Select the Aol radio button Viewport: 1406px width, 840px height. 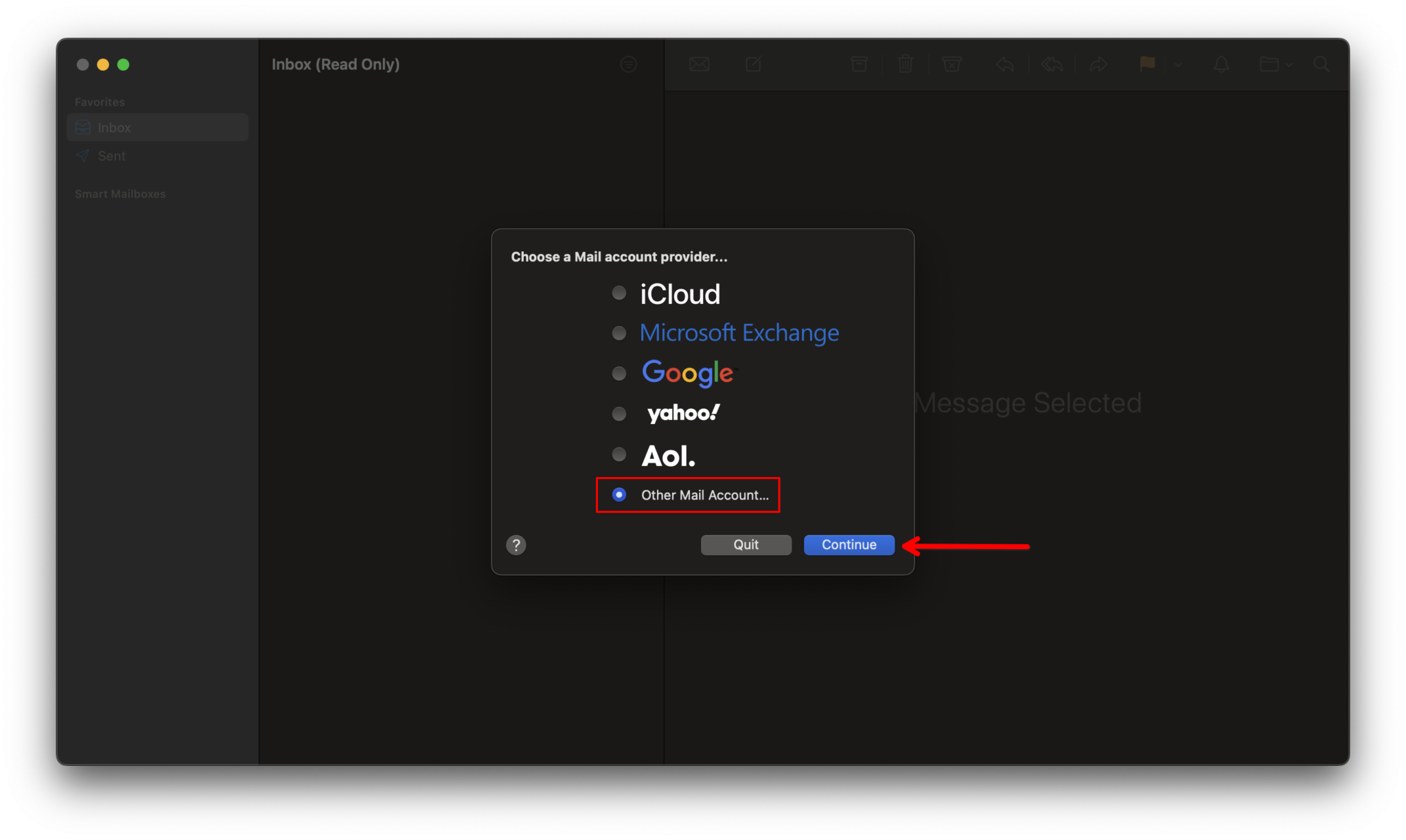[619, 454]
